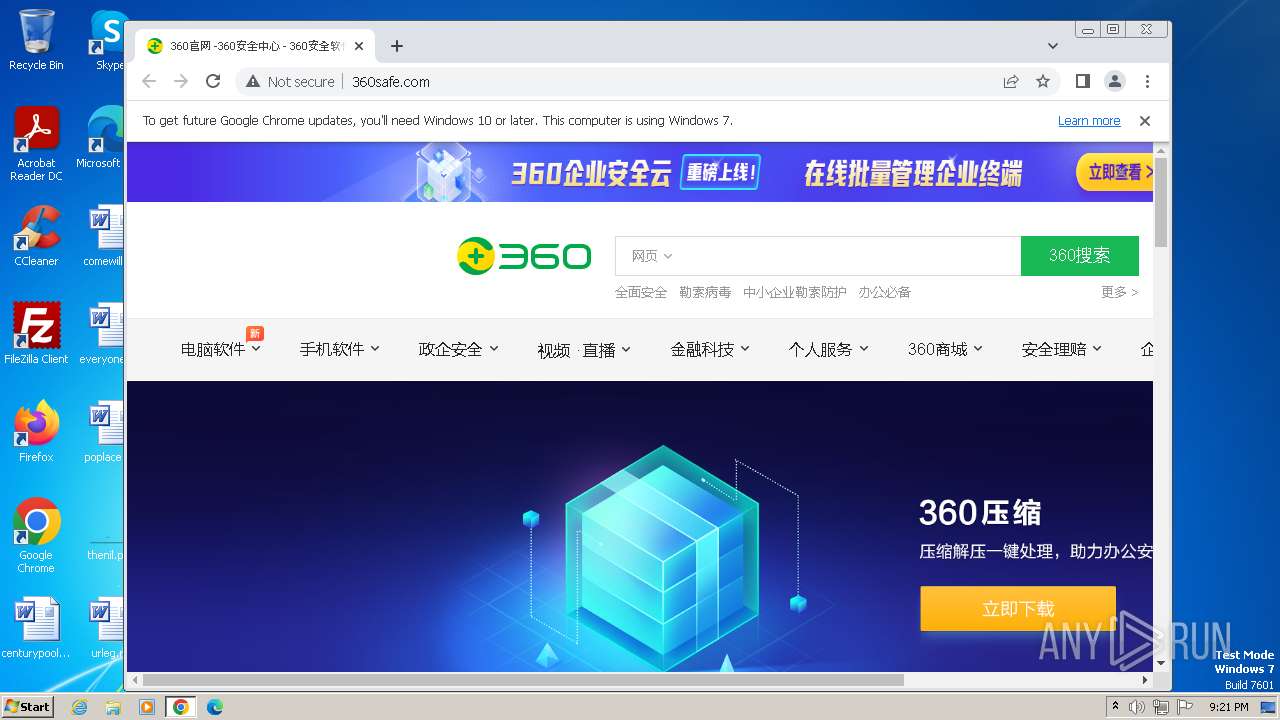Screen dimensions: 1280x720
Task: Click the 360搜索 button
Action: click(x=1080, y=256)
